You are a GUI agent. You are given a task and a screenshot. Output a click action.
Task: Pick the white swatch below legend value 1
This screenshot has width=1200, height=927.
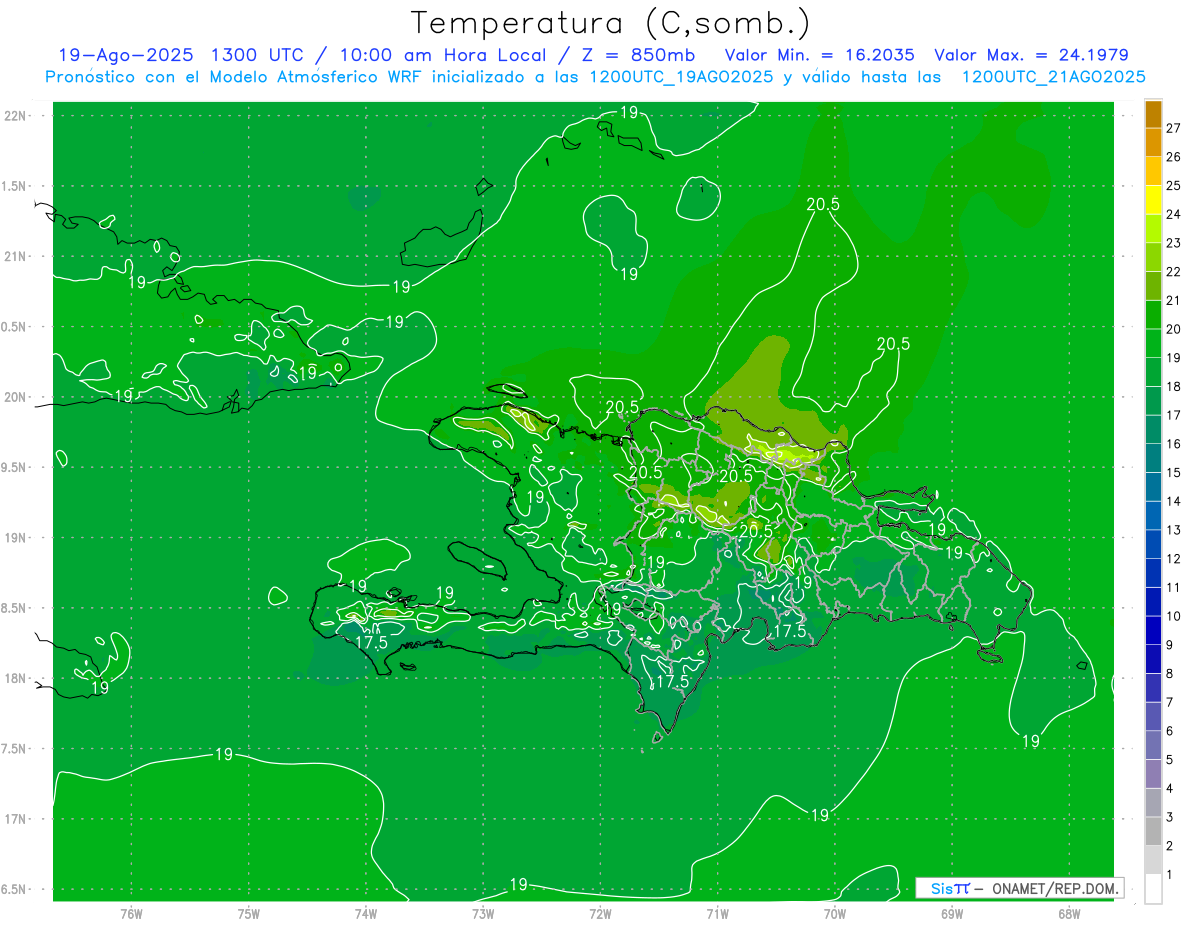1153,889
